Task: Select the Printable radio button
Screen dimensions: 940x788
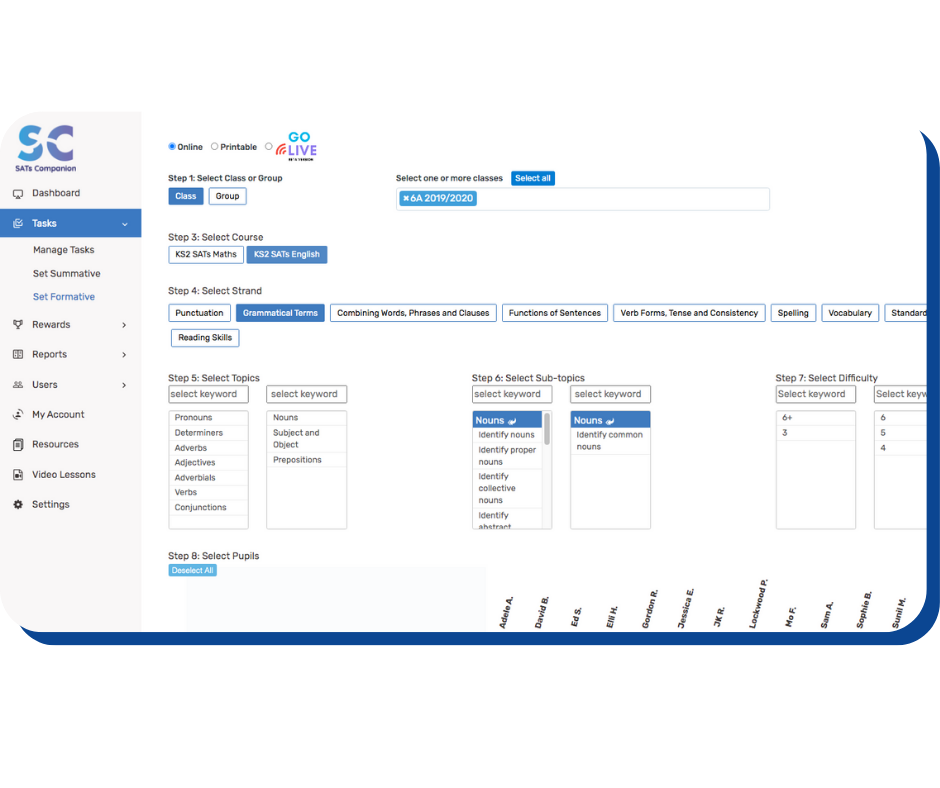Action: coord(214,147)
